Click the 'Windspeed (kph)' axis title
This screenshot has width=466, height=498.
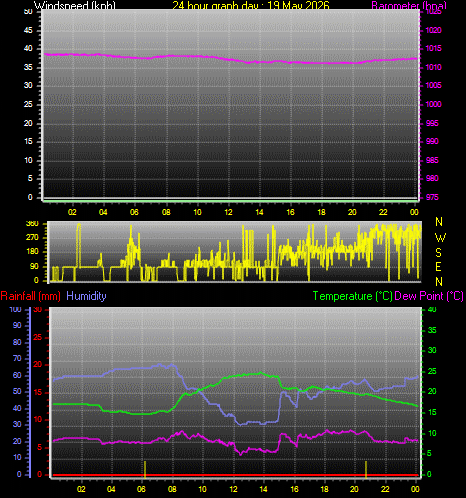75,5
